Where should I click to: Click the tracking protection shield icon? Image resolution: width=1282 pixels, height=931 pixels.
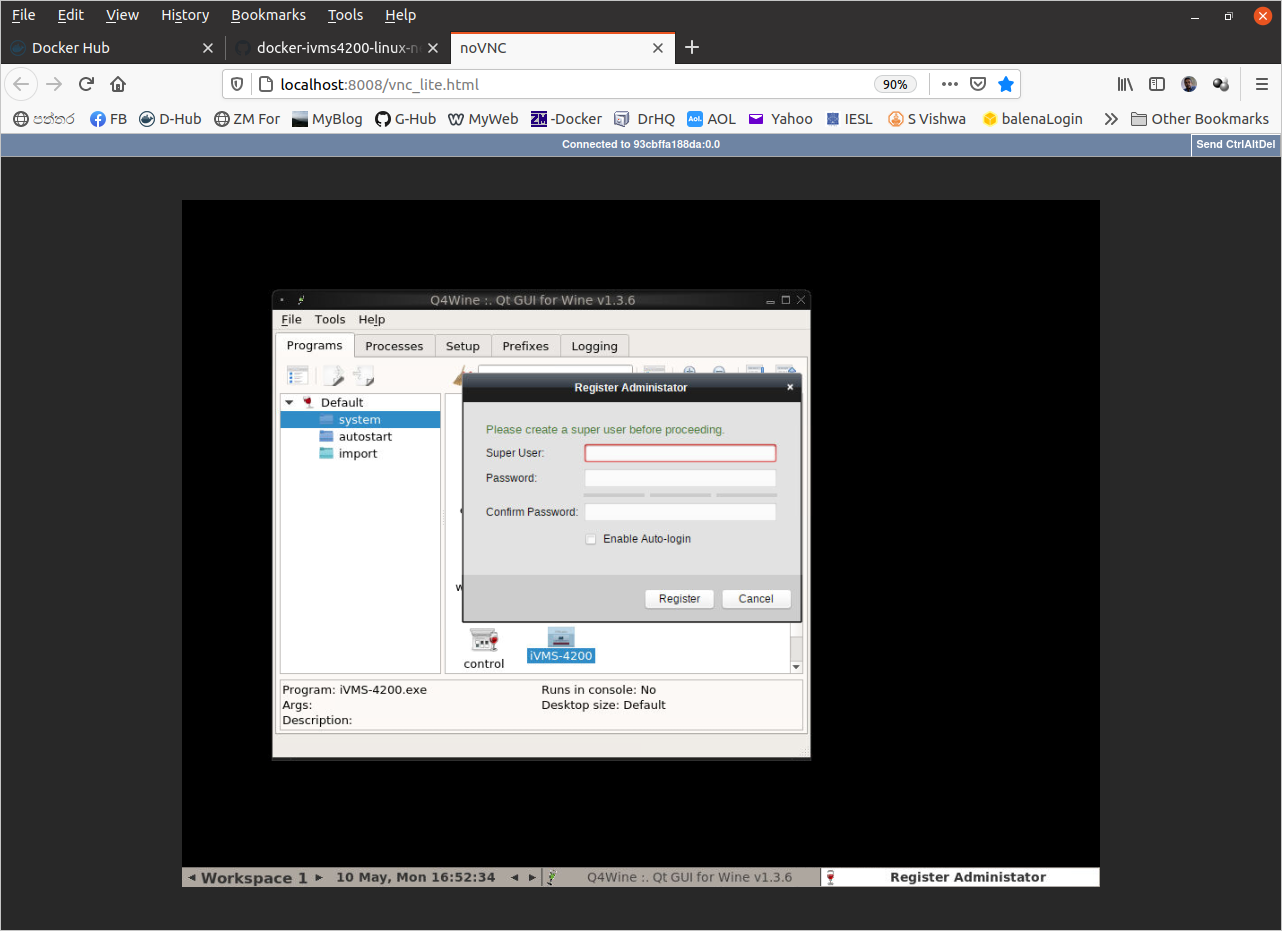coord(237,84)
